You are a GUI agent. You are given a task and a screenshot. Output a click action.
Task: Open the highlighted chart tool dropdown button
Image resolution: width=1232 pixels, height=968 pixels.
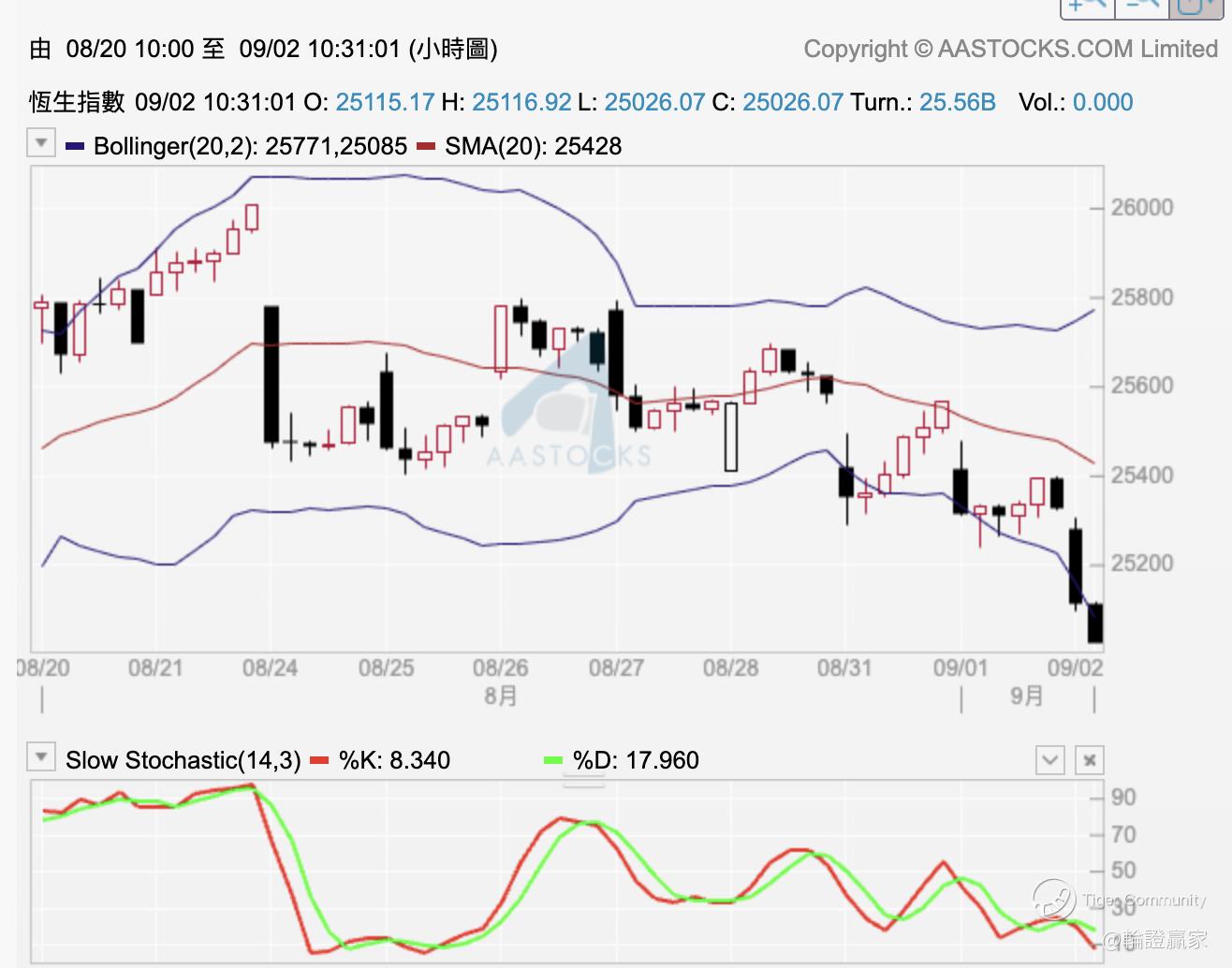[x=1195, y=7]
